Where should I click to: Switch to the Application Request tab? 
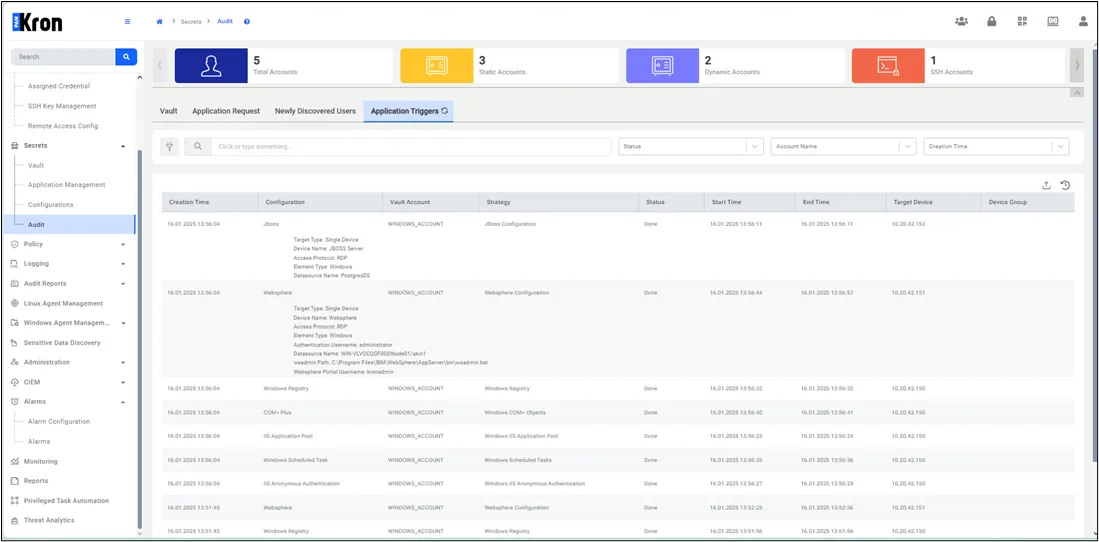tap(226, 111)
